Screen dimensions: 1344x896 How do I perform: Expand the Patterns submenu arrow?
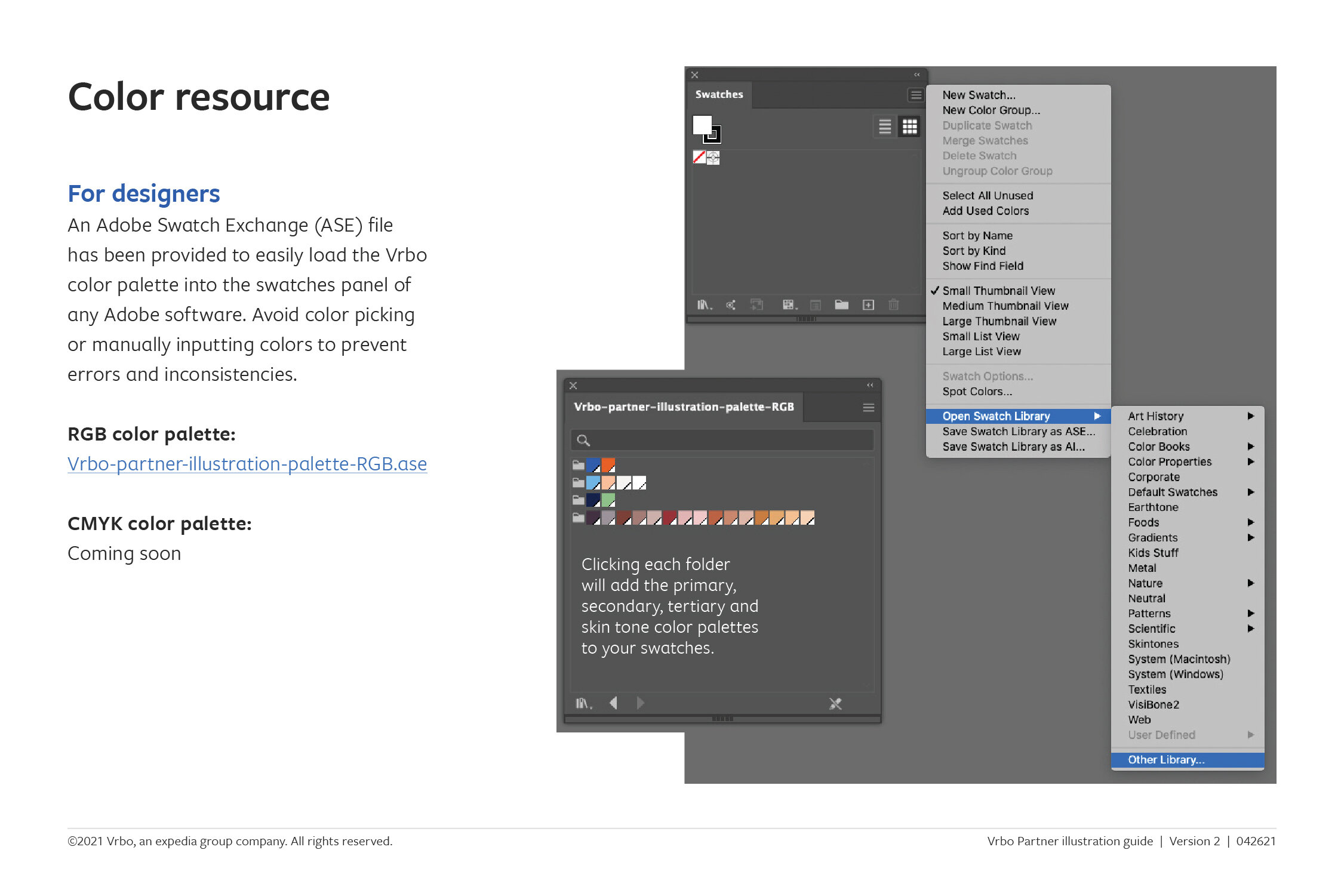click(1250, 613)
